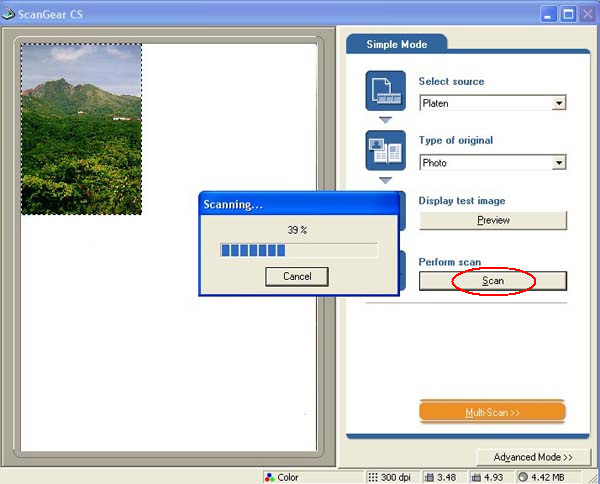Click the Preview button
The width and height of the screenshot is (600, 484).
493,220
